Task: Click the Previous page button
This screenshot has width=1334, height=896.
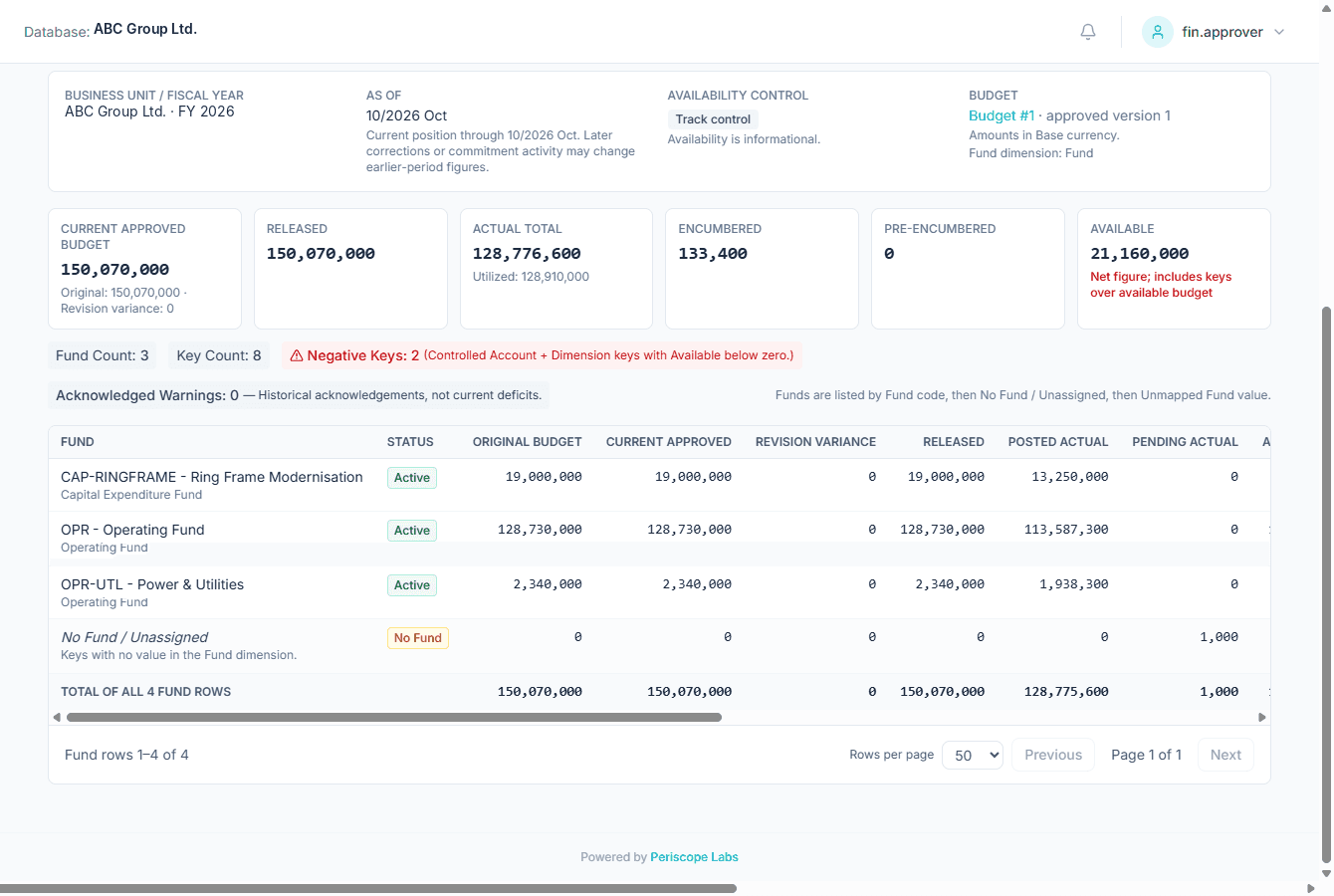Action: click(1053, 755)
